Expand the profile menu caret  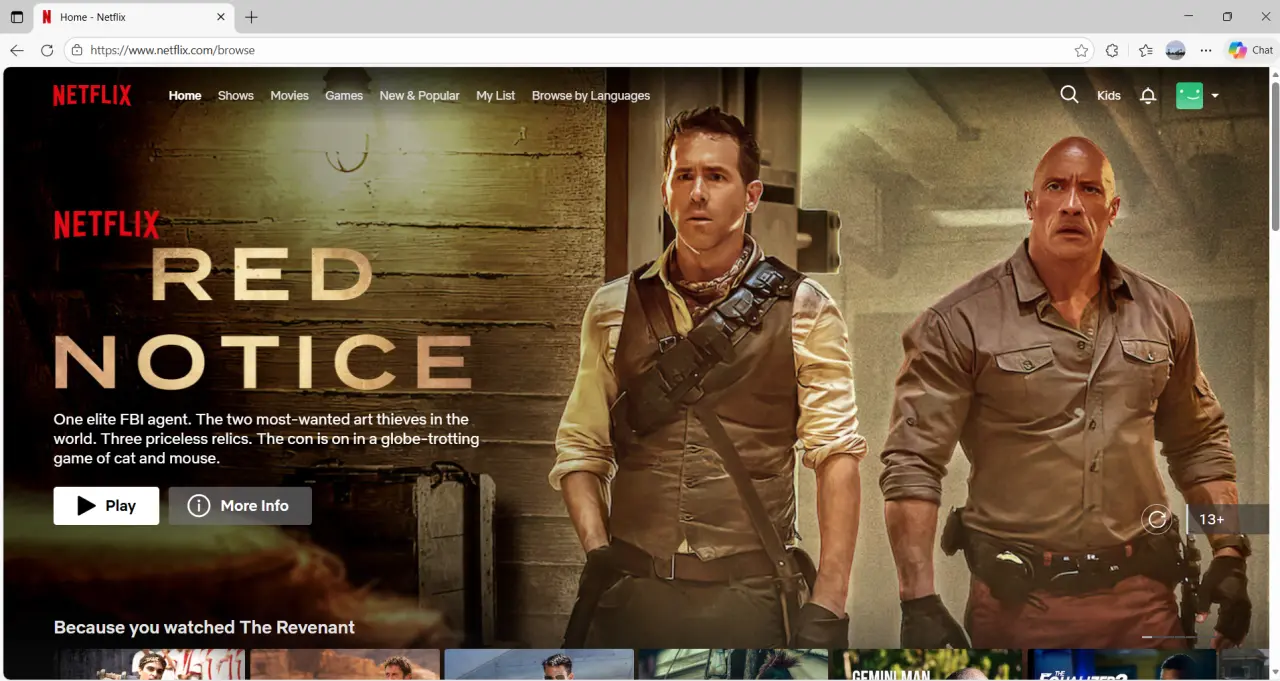(x=1215, y=96)
